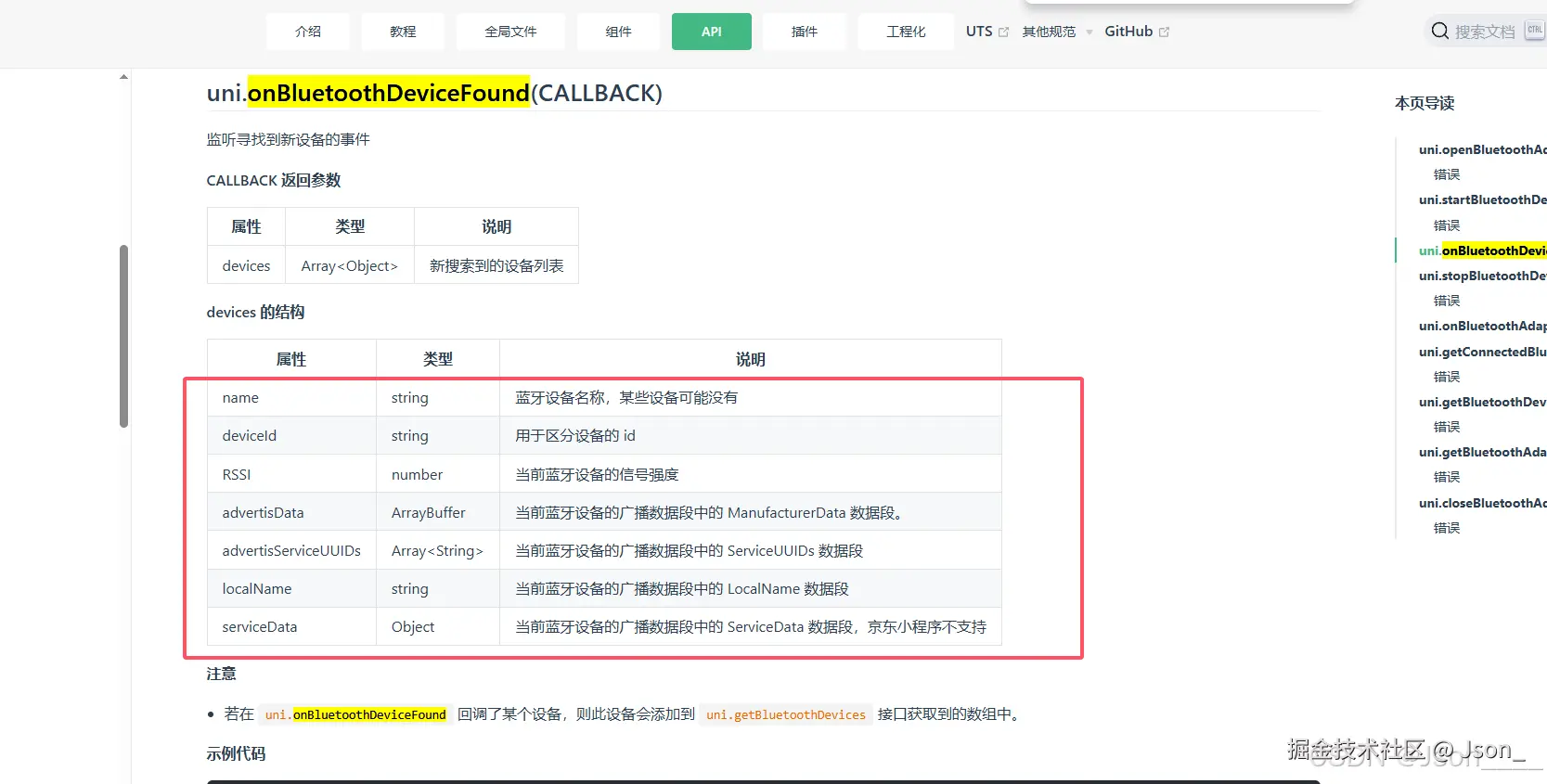Go to uni.closeBluetoothAdapter guide entry
1547x784 pixels.
tap(1482, 503)
